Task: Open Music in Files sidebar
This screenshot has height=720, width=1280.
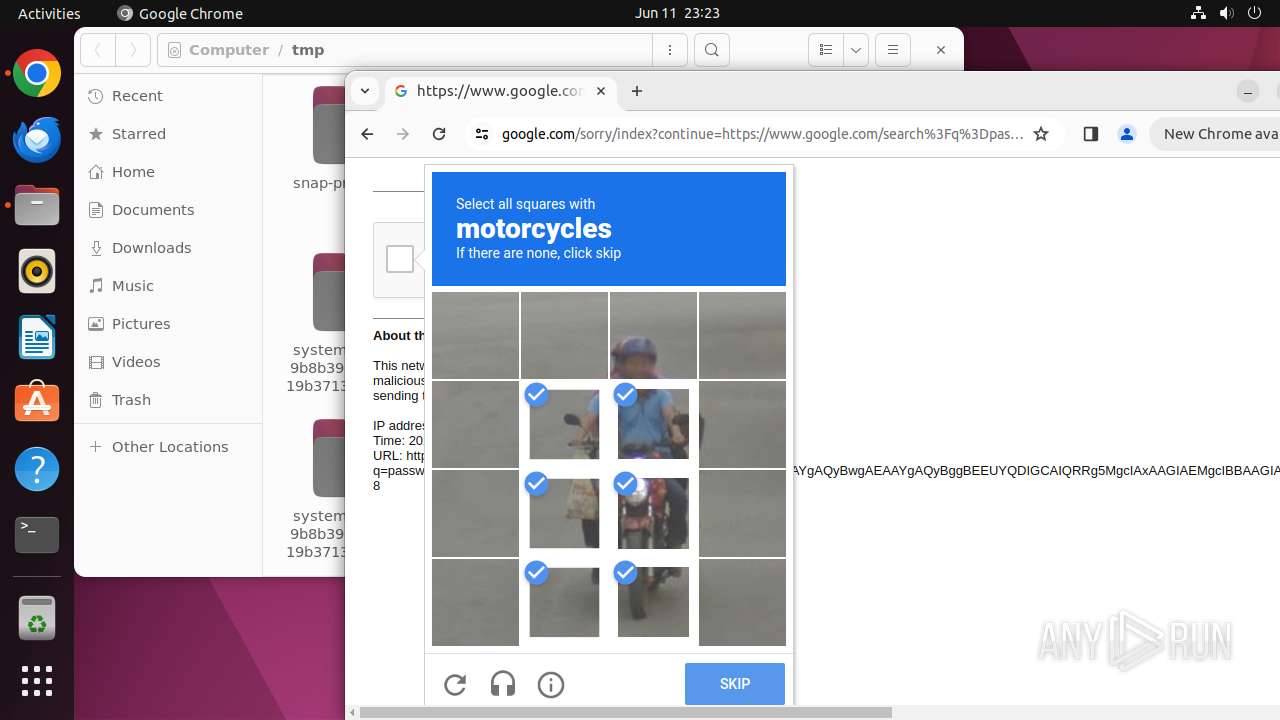Action: (x=168, y=286)
